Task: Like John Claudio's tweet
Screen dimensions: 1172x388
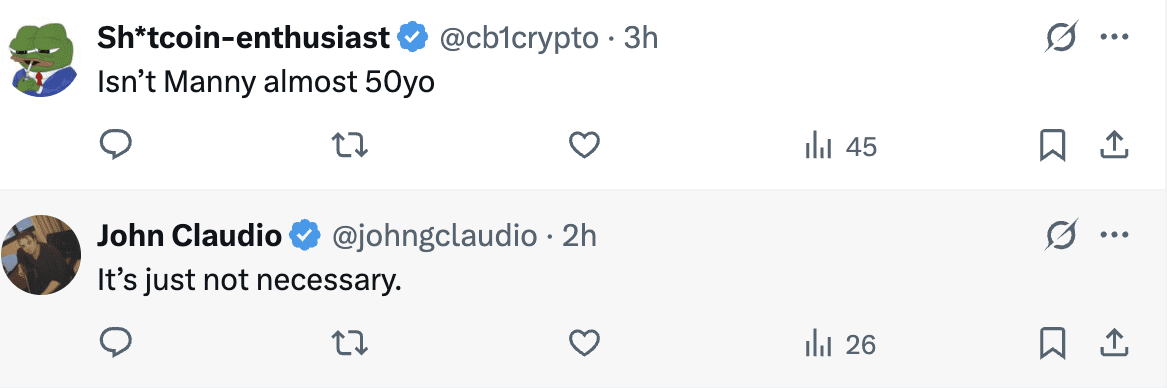Action: [585, 343]
